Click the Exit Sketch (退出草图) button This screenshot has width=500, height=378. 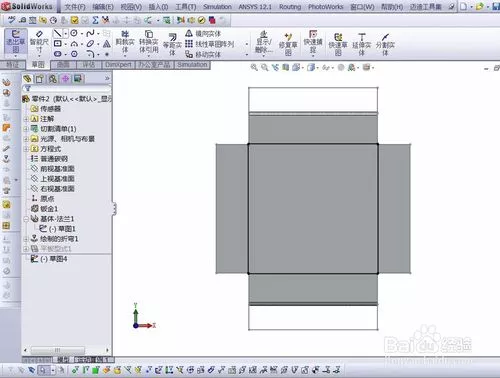15,41
